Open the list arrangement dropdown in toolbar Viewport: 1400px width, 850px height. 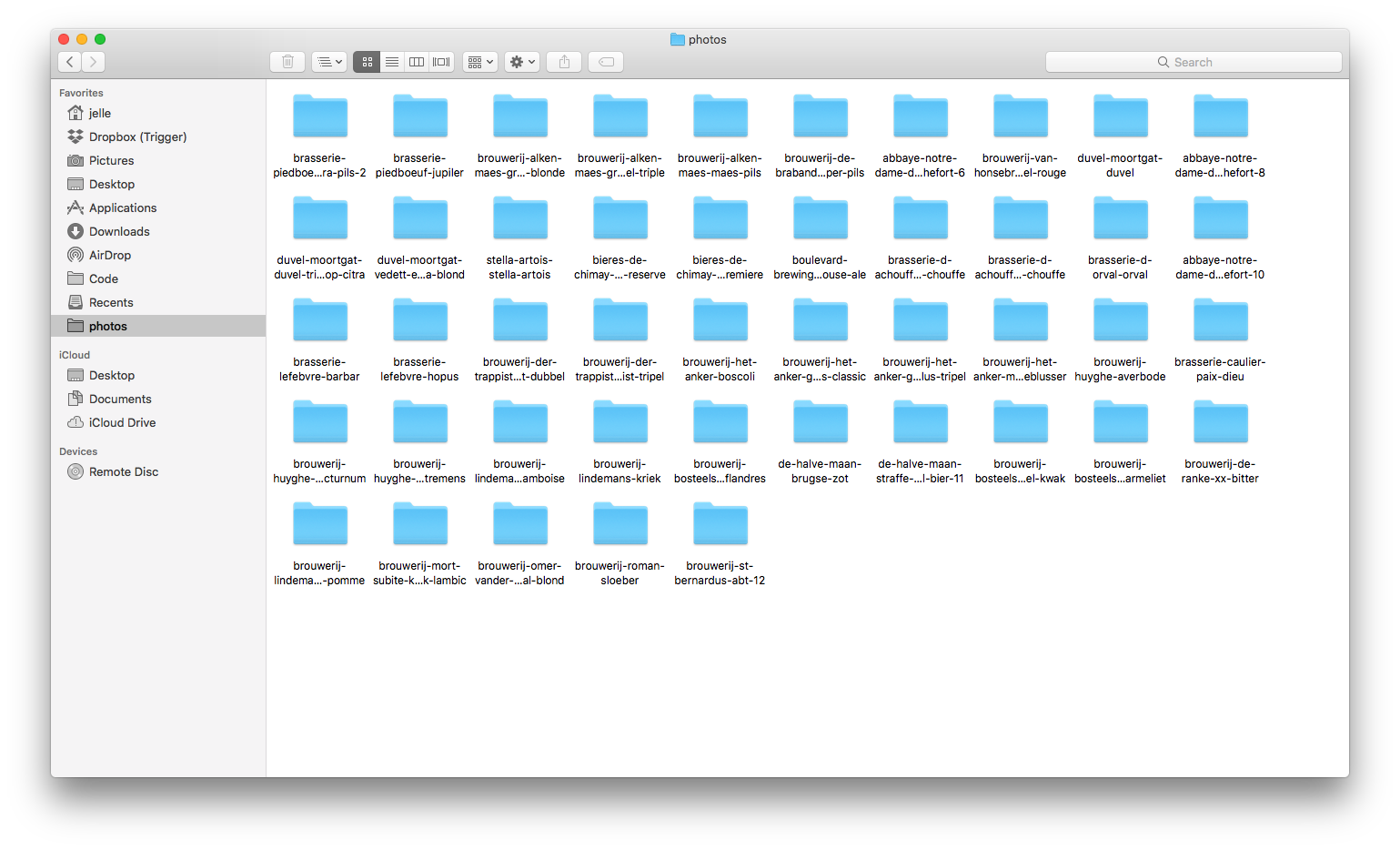(x=329, y=62)
